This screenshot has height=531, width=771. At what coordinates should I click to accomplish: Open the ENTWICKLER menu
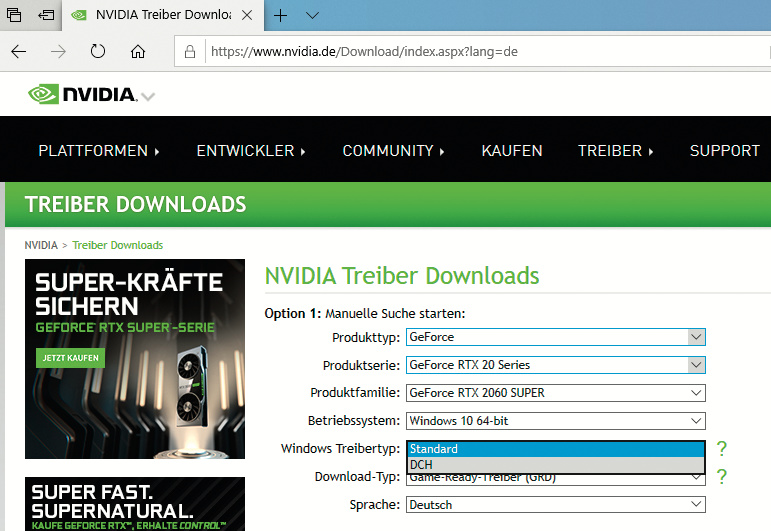pos(251,150)
